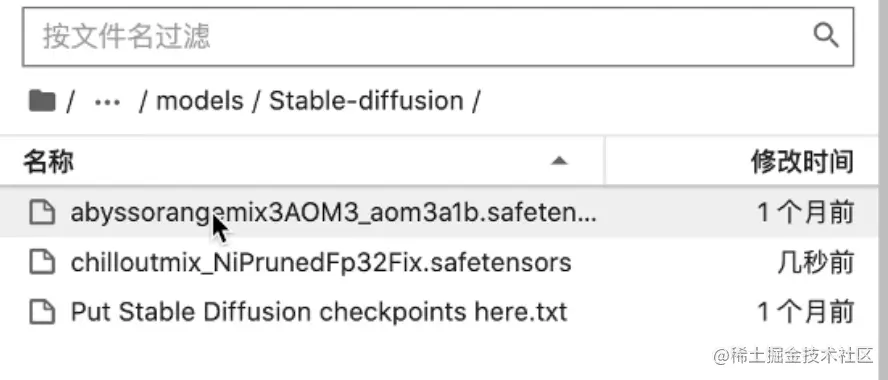Select Put Stable Diffusion checkpoints here.txt
Screen dimensions: 888x380
[439, 311]
